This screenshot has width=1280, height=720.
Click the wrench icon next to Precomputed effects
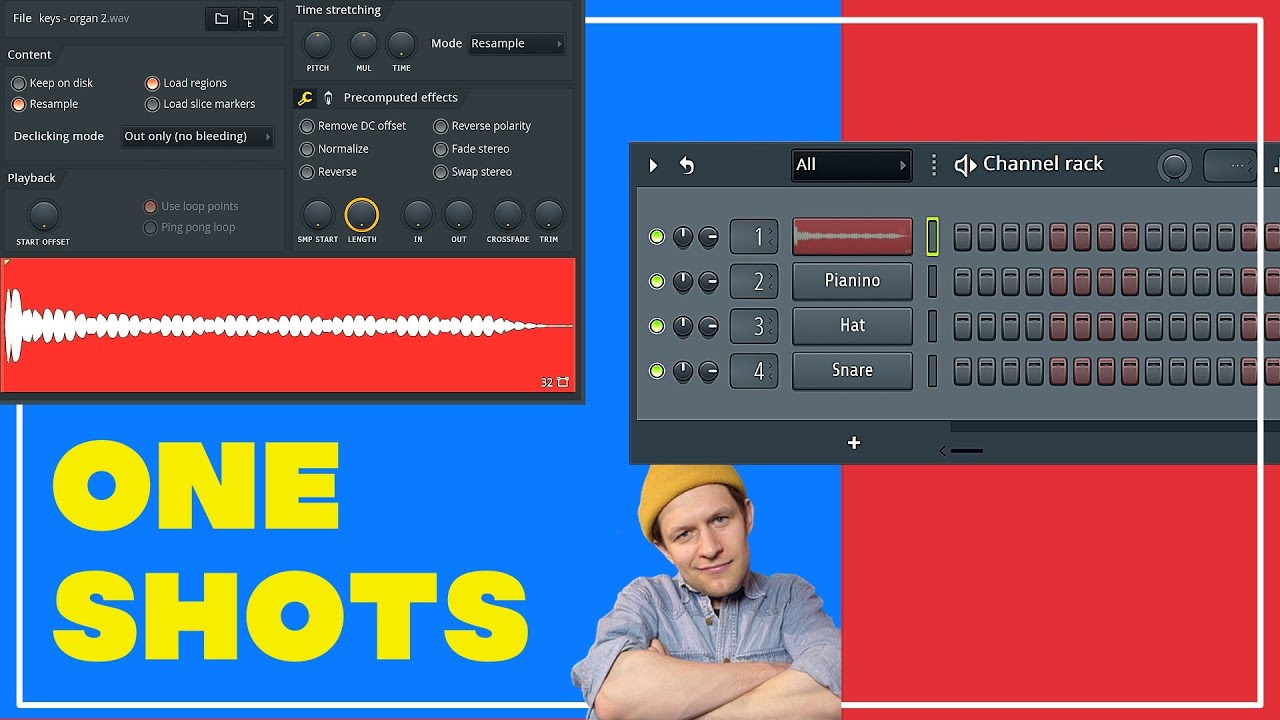click(305, 98)
